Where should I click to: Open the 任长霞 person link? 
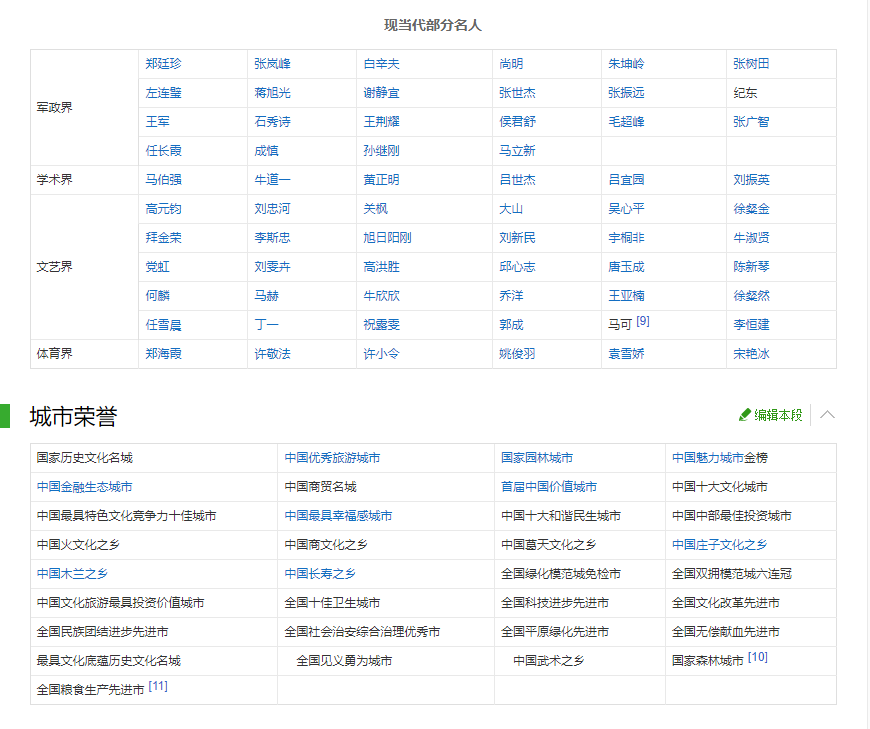(x=164, y=151)
